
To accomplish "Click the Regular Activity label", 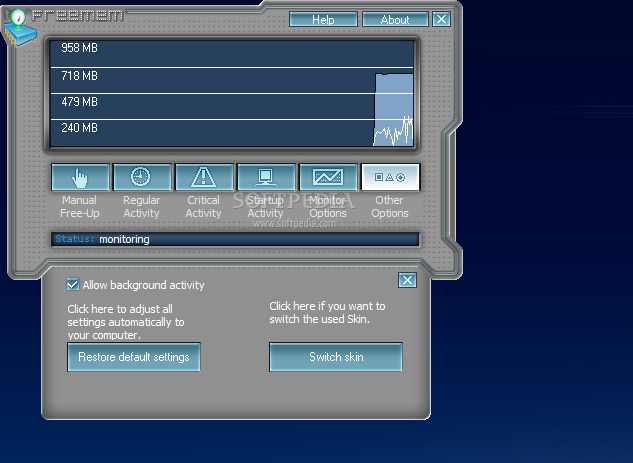I will pos(142,207).
